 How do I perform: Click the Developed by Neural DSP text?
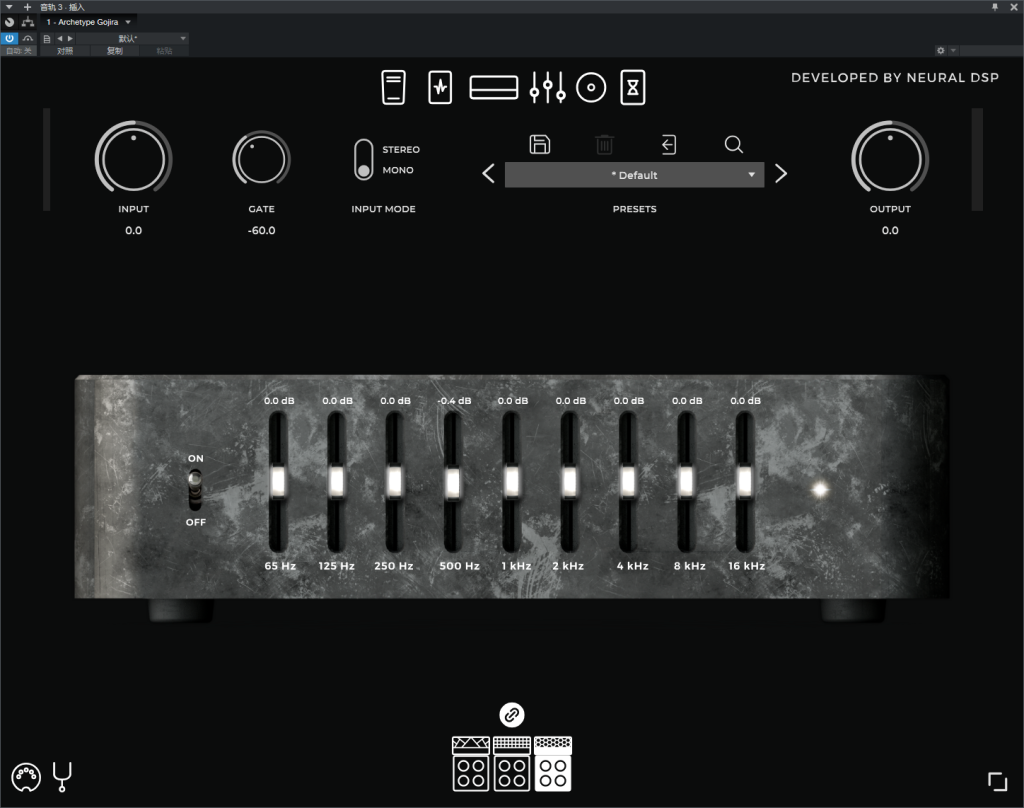[895, 78]
